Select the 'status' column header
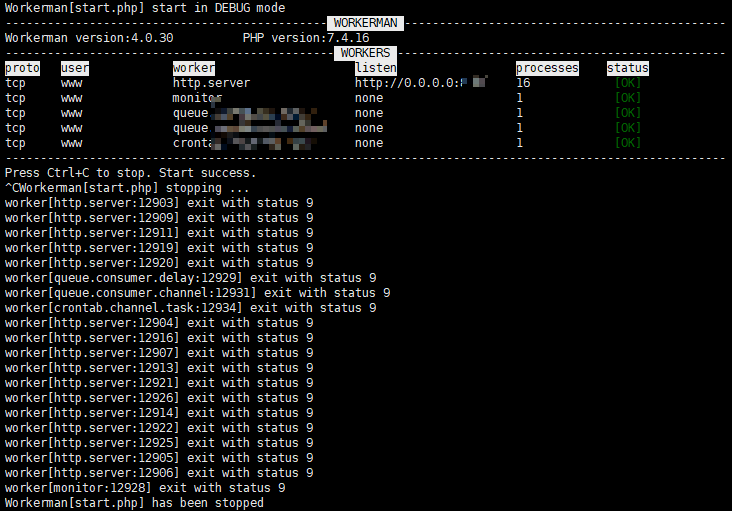Image resolution: width=732 pixels, height=511 pixels. click(x=628, y=68)
